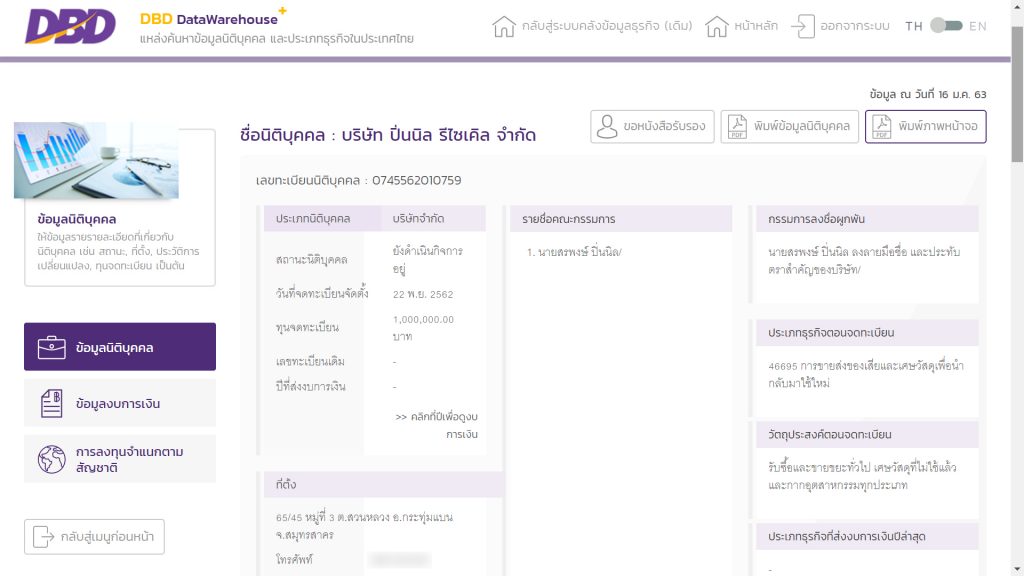Click the โทรศัพท์ label
The height and width of the screenshot is (576, 1024).
pyautogui.click(x=294, y=560)
